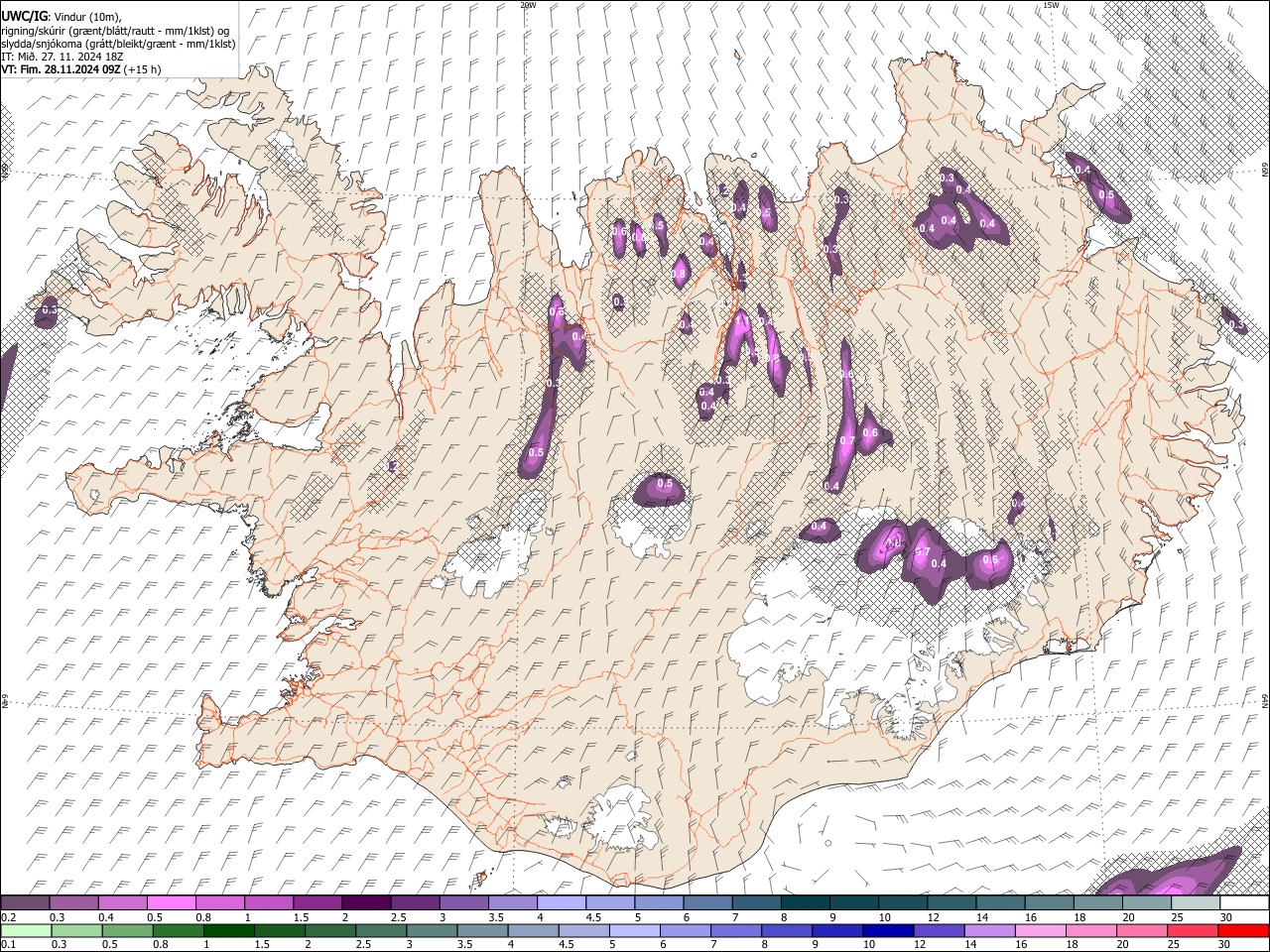Click the 'IT: Mið. 27. 11. 2024 18Z' line
The height and width of the screenshot is (952, 1270).
[62, 57]
